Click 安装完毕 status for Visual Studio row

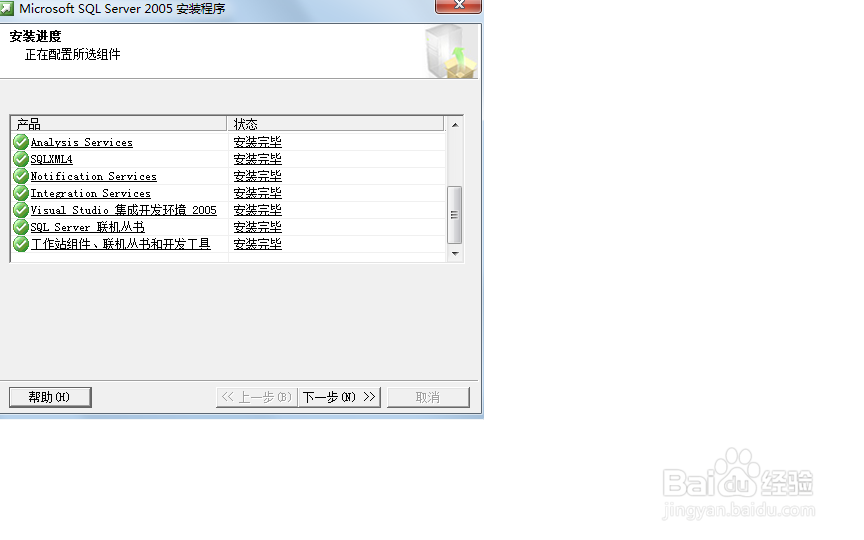(257, 210)
